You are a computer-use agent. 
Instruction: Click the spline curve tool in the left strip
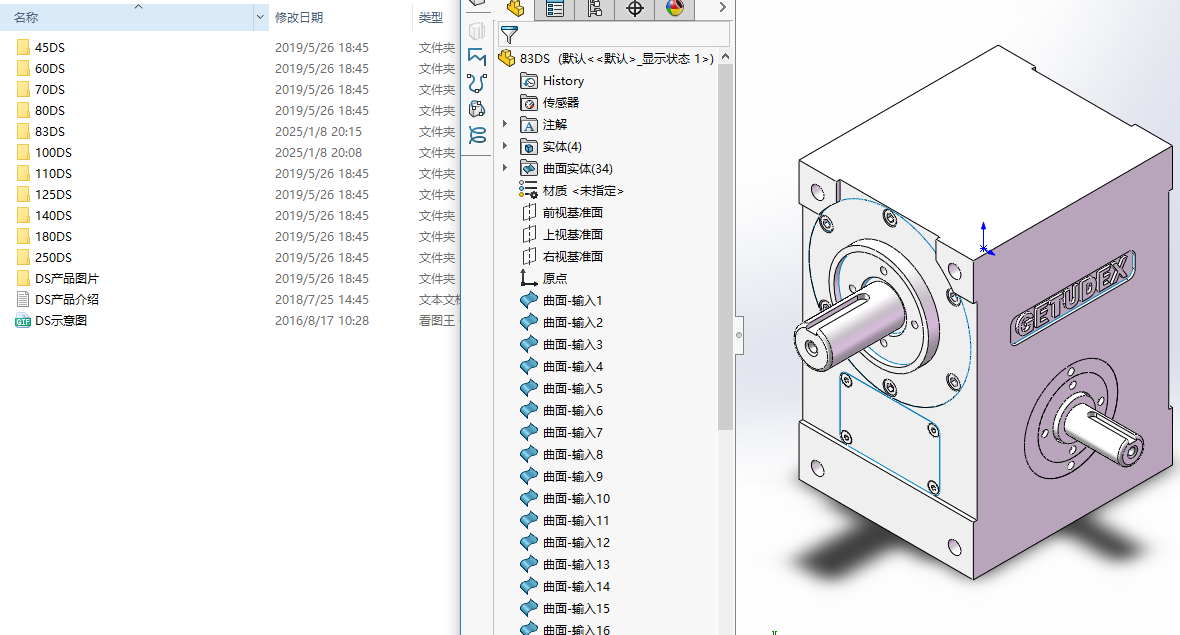click(476, 83)
